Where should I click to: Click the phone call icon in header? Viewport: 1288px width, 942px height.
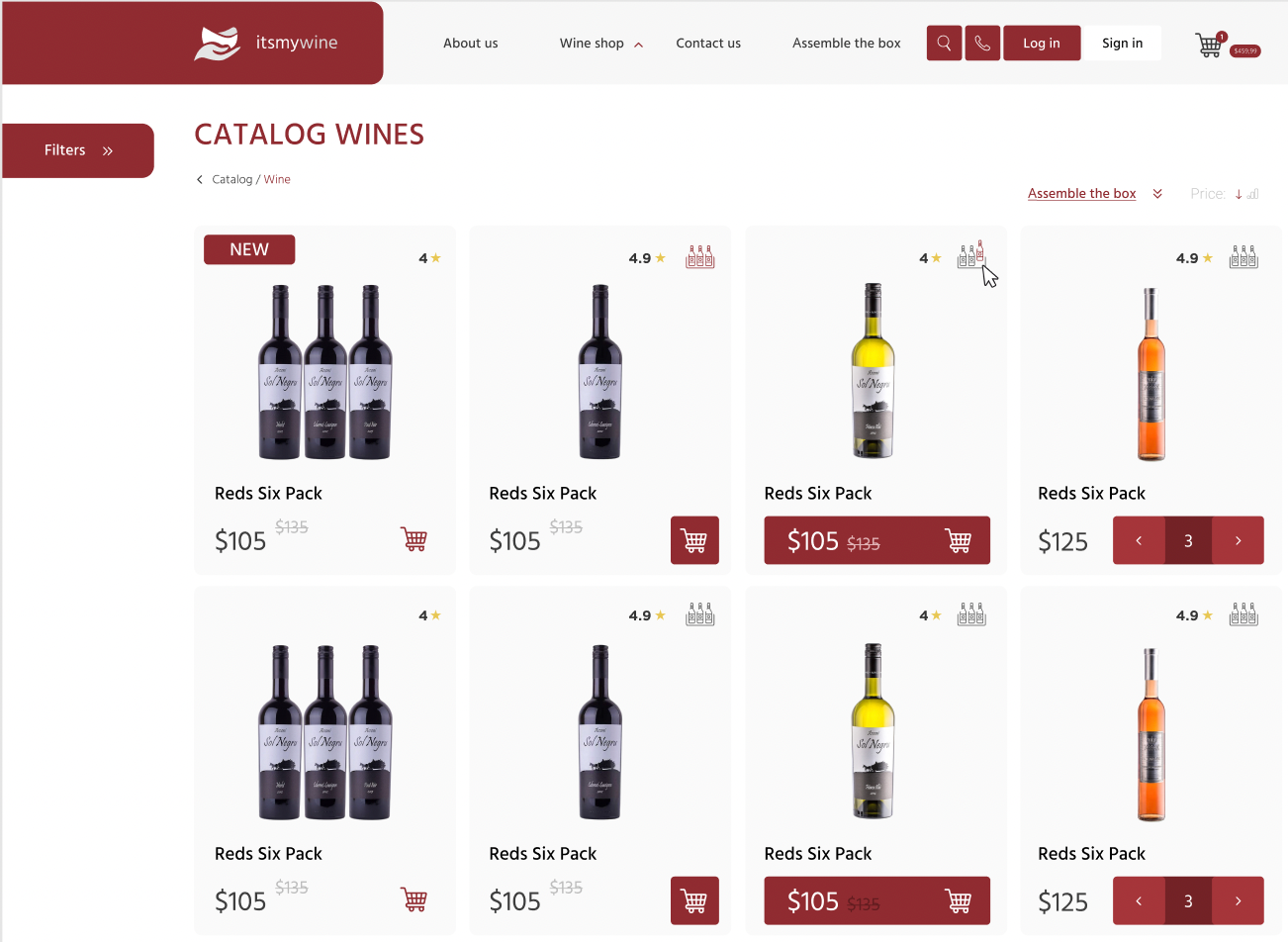[982, 44]
